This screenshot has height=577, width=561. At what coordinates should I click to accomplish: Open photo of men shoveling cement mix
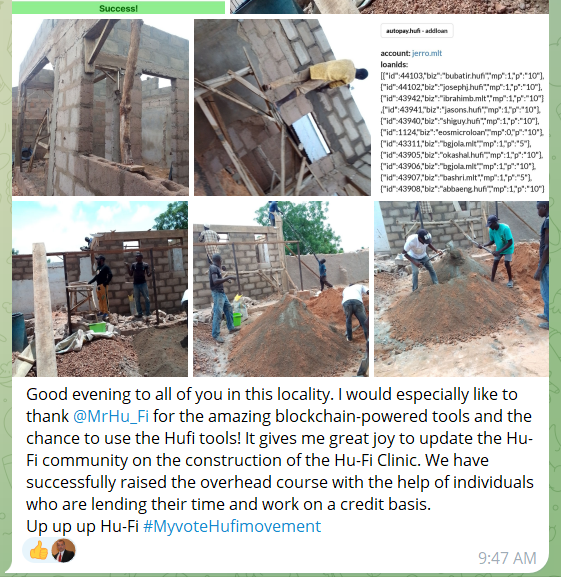(x=461, y=289)
